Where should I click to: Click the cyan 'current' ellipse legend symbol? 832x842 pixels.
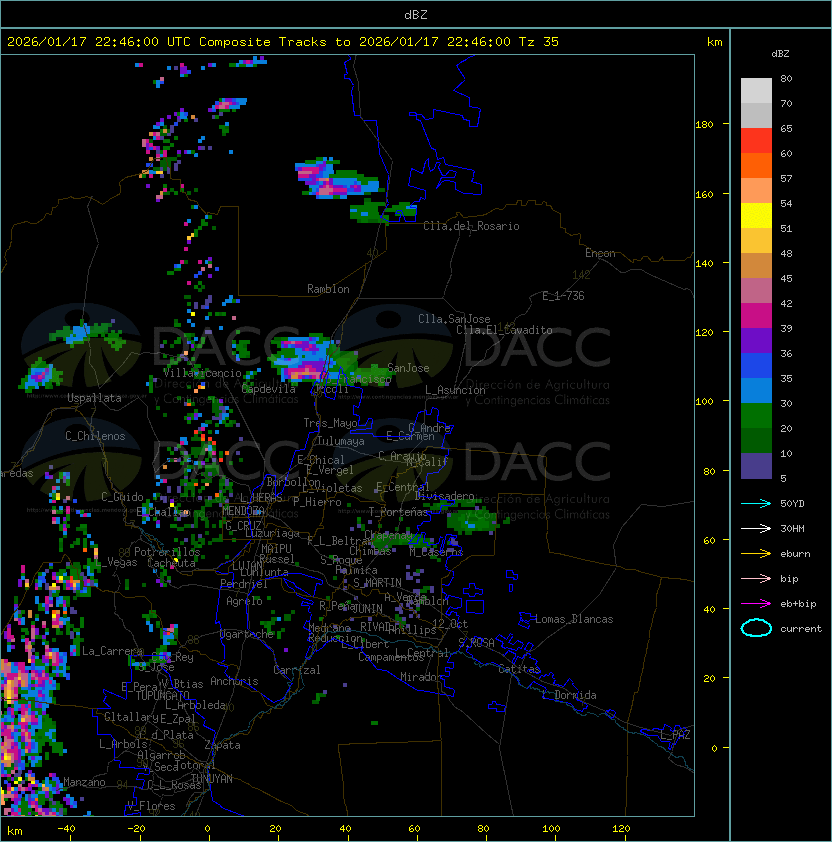(x=756, y=628)
